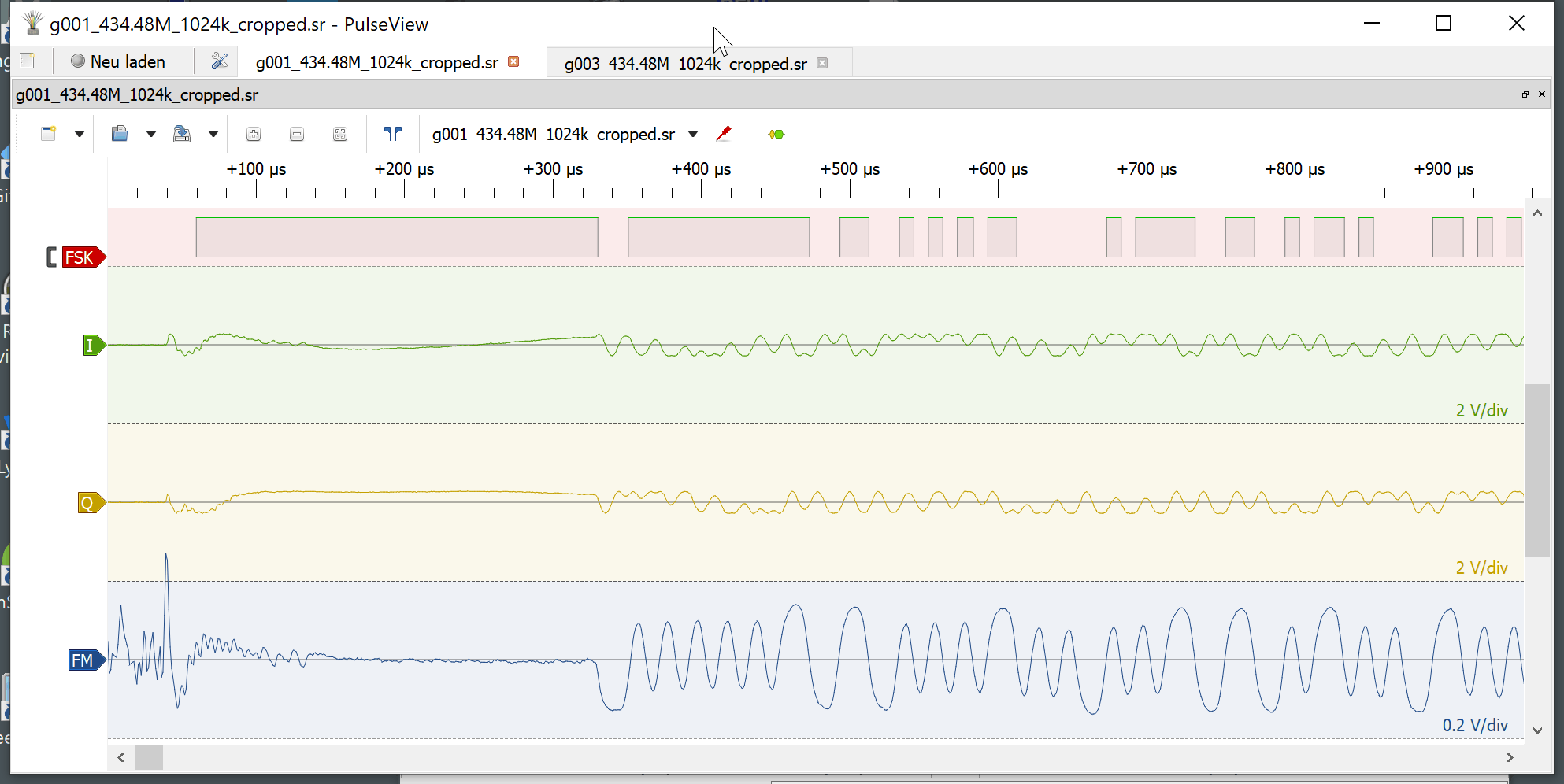Viewport: 1564px width, 784px height.
Task: Toggle the cursors pair icon
Action: click(x=392, y=134)
